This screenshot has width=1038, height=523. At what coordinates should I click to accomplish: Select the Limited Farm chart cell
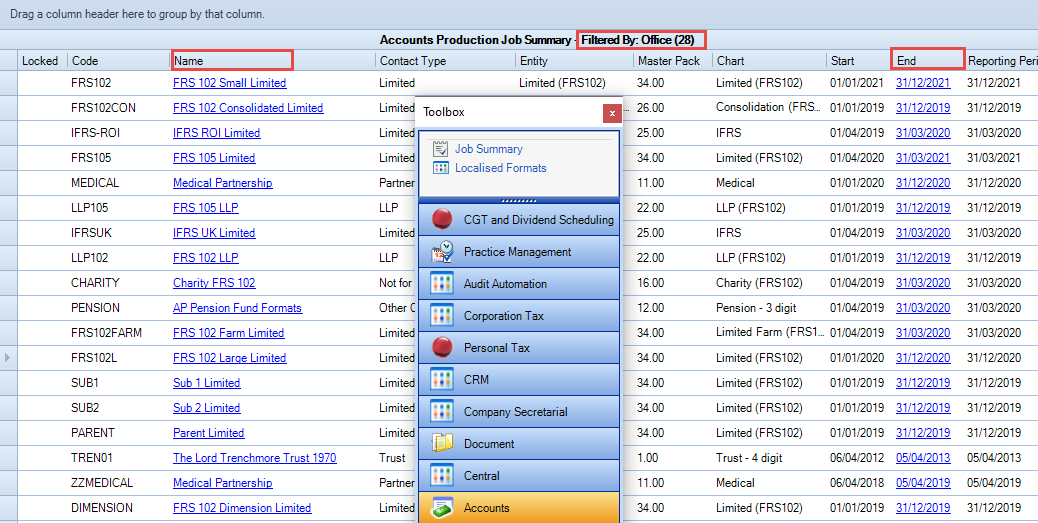[768, 333]
